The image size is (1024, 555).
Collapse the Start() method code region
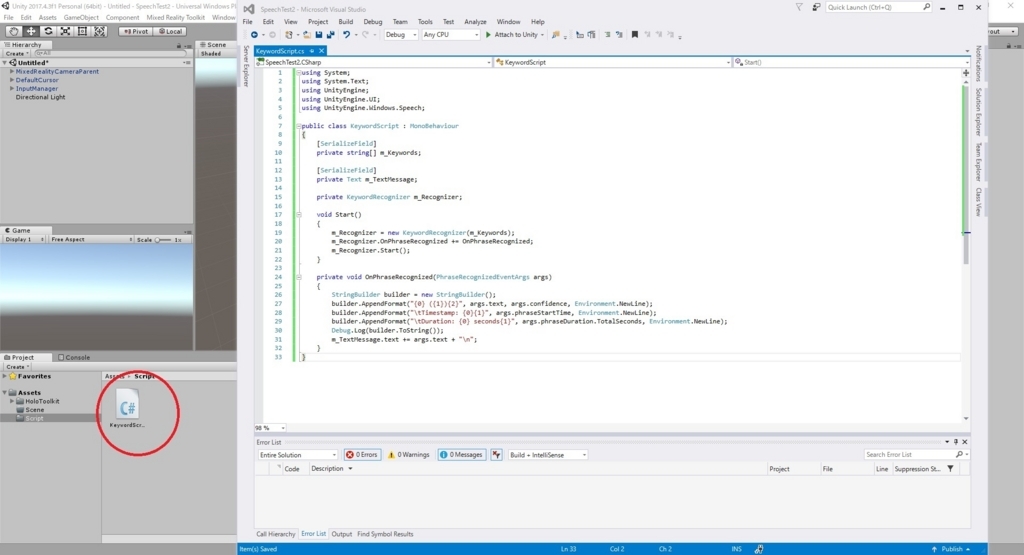(x=298, y=214)
